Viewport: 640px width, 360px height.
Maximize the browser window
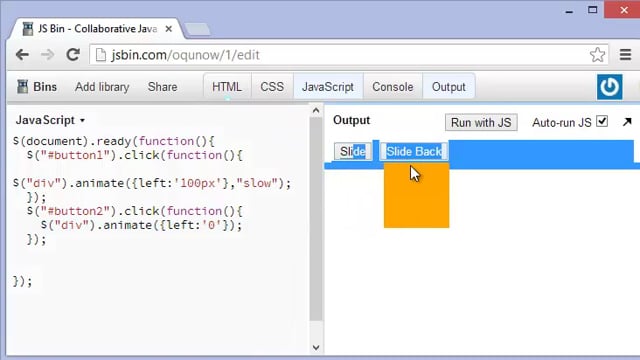click(x=592, y=10)
